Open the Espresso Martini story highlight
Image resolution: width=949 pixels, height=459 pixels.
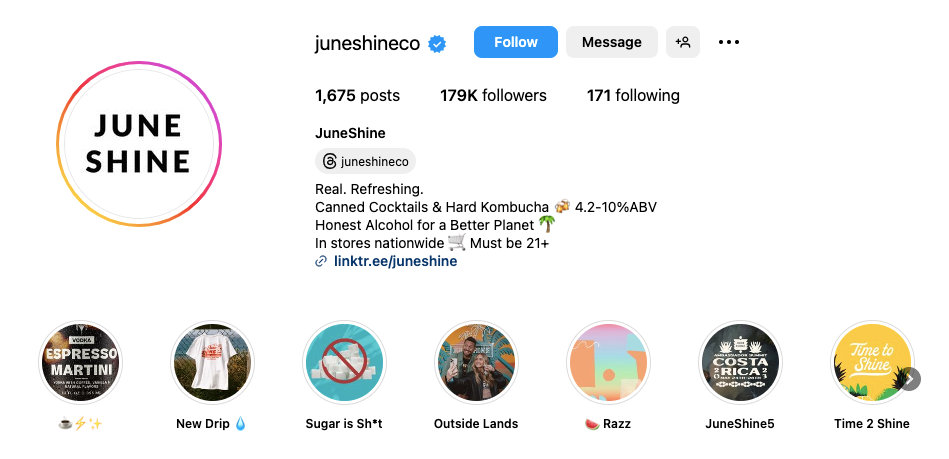(81, 363)
